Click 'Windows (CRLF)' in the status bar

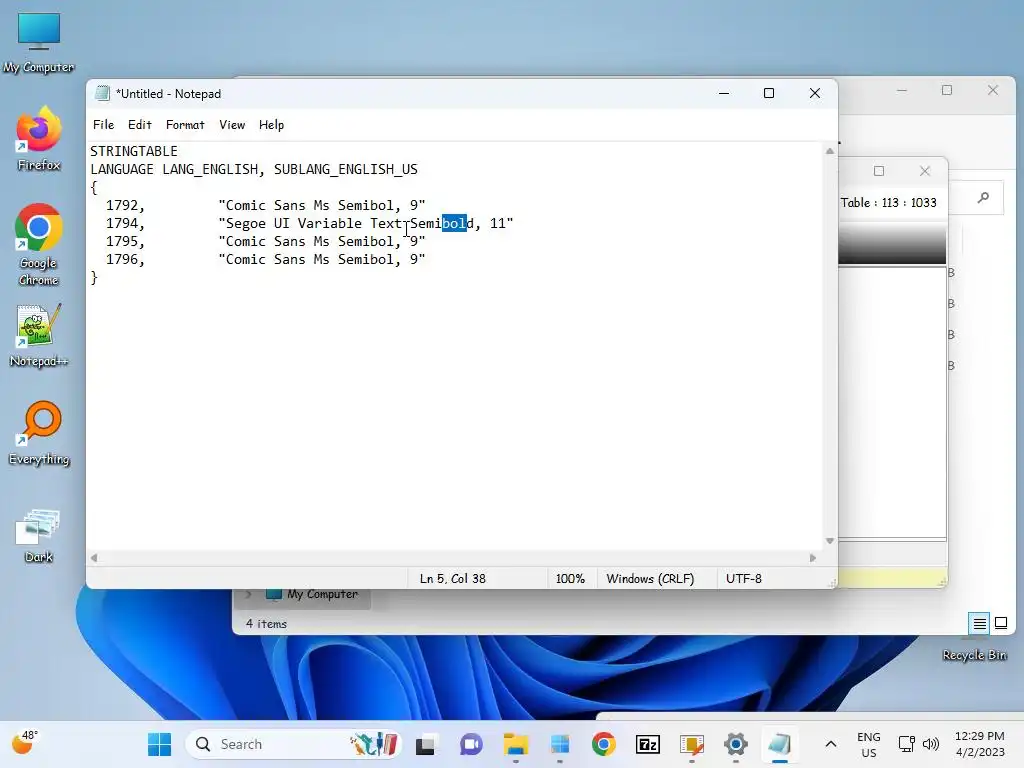(650, 579)
